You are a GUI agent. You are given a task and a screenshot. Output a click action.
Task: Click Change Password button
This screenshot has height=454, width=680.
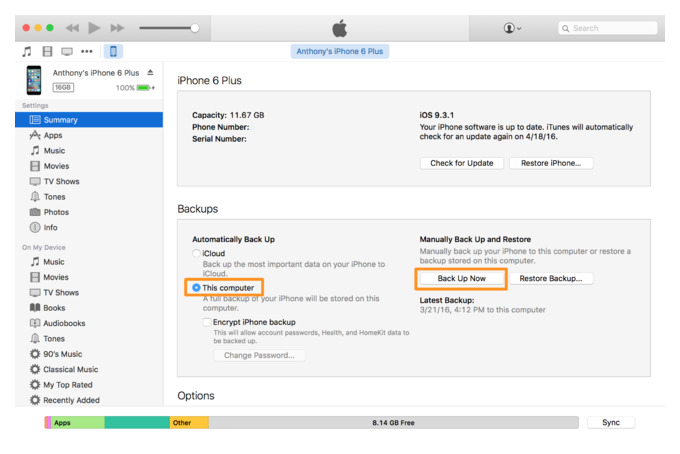(x=259, y=355)
